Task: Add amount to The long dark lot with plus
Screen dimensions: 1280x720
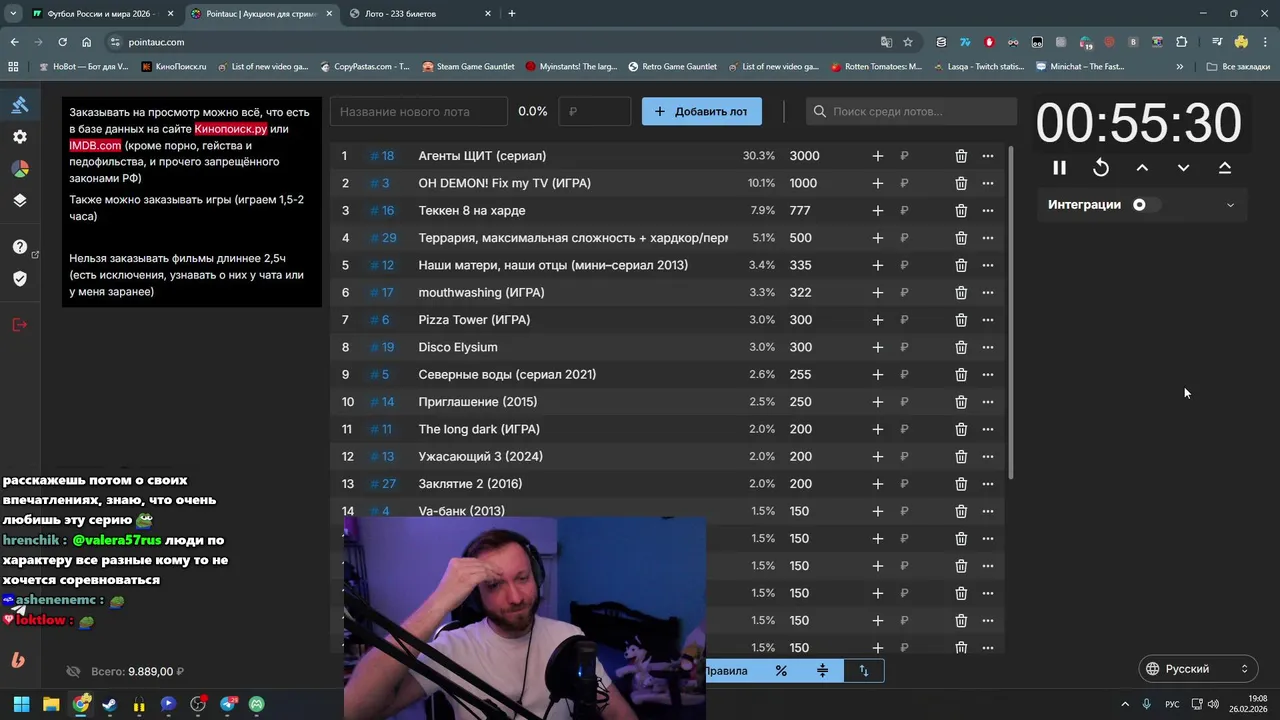Action: (877, 429)
